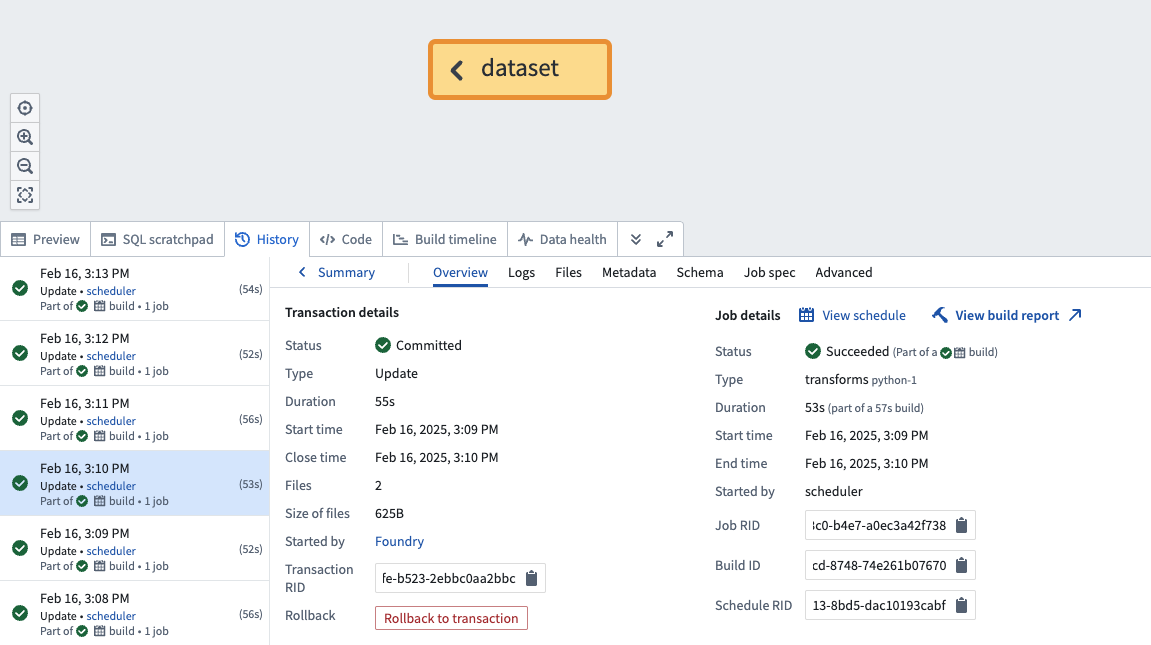Image resolution: width=1151 pixels, height=645 pixels.
Task: Open the Logs tab
Action: coord(521,272)
